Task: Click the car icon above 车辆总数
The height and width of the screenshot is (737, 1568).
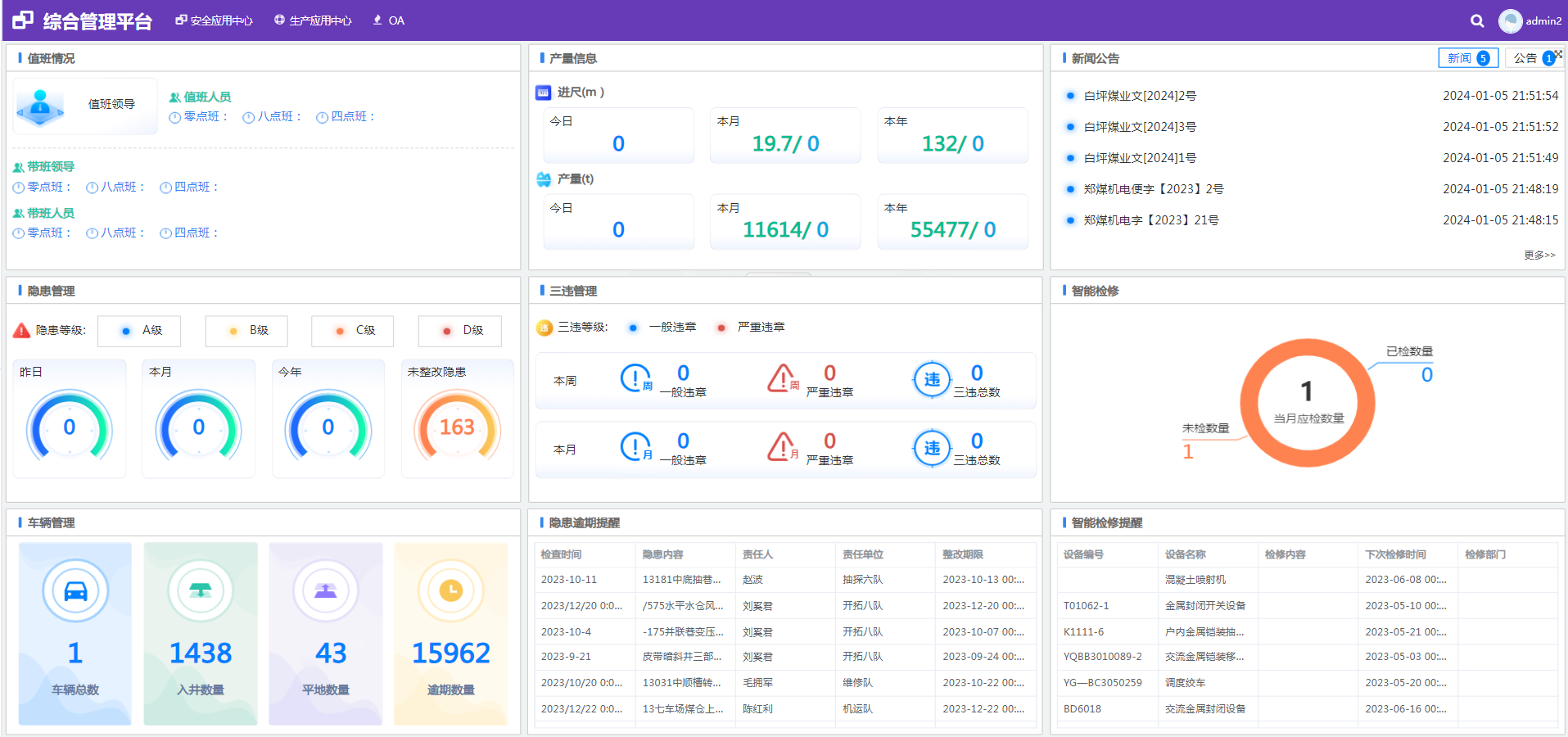Action: pos(75,590)
